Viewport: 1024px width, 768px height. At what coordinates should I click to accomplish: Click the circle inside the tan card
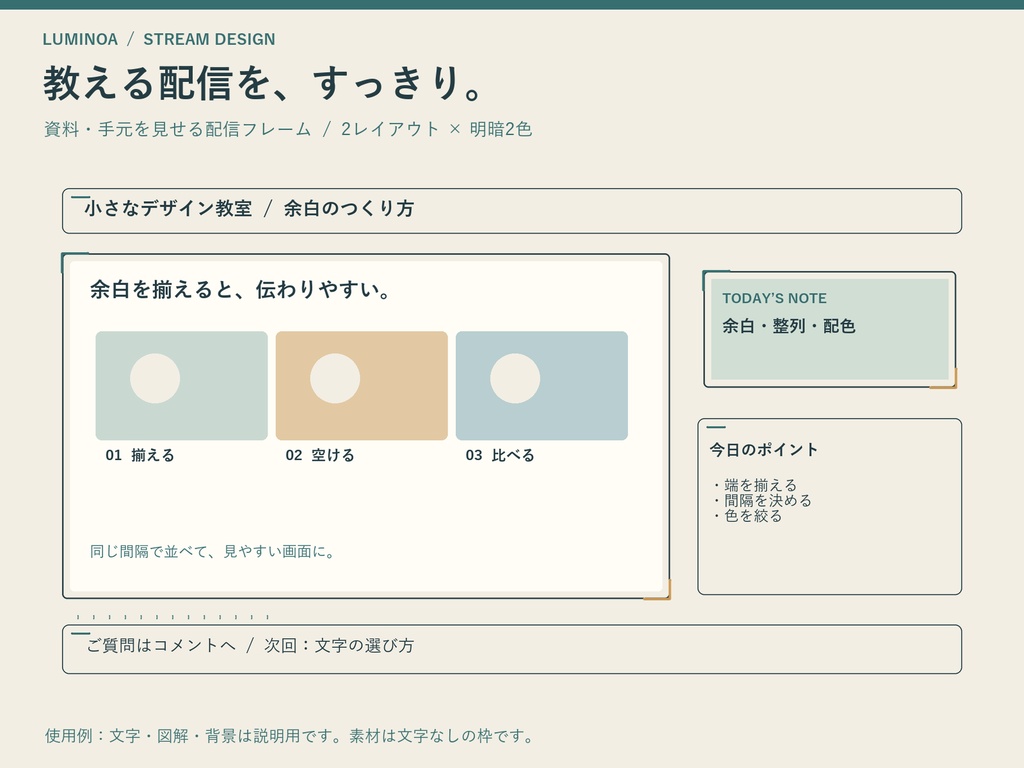335,378
